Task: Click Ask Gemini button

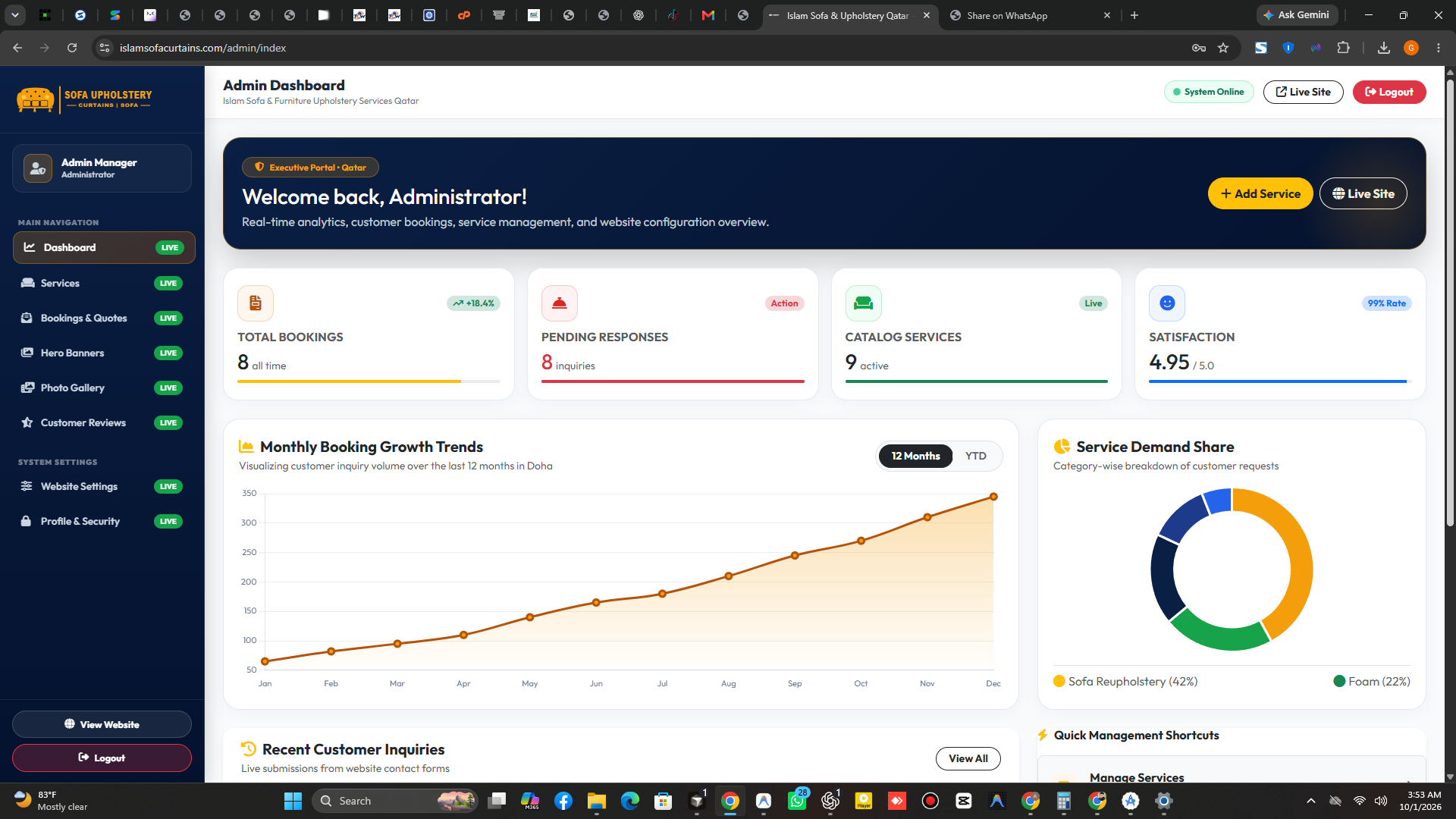Action: (x=1297, y=15)
